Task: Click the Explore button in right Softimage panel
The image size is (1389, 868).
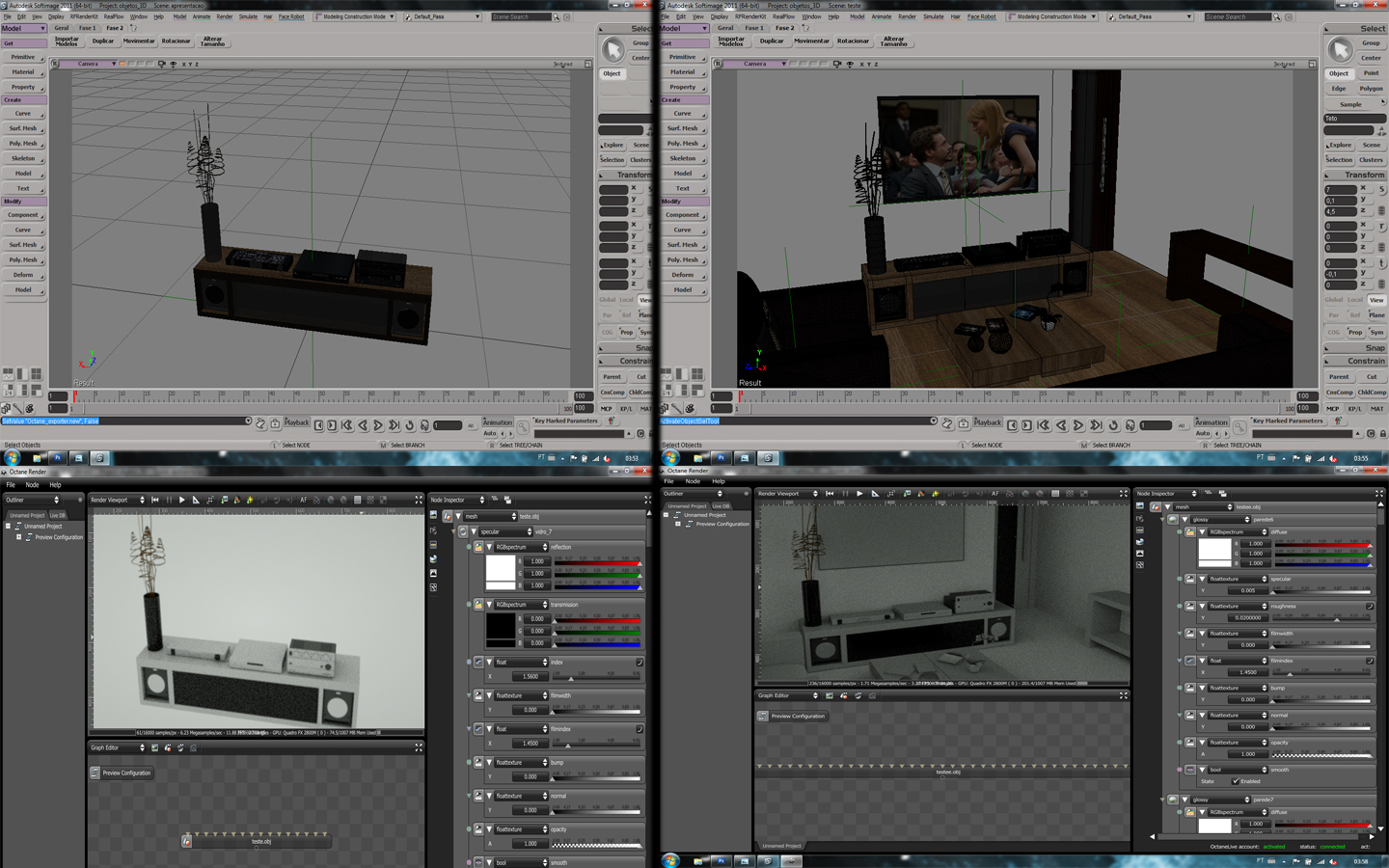Action: coord(1339,145)
